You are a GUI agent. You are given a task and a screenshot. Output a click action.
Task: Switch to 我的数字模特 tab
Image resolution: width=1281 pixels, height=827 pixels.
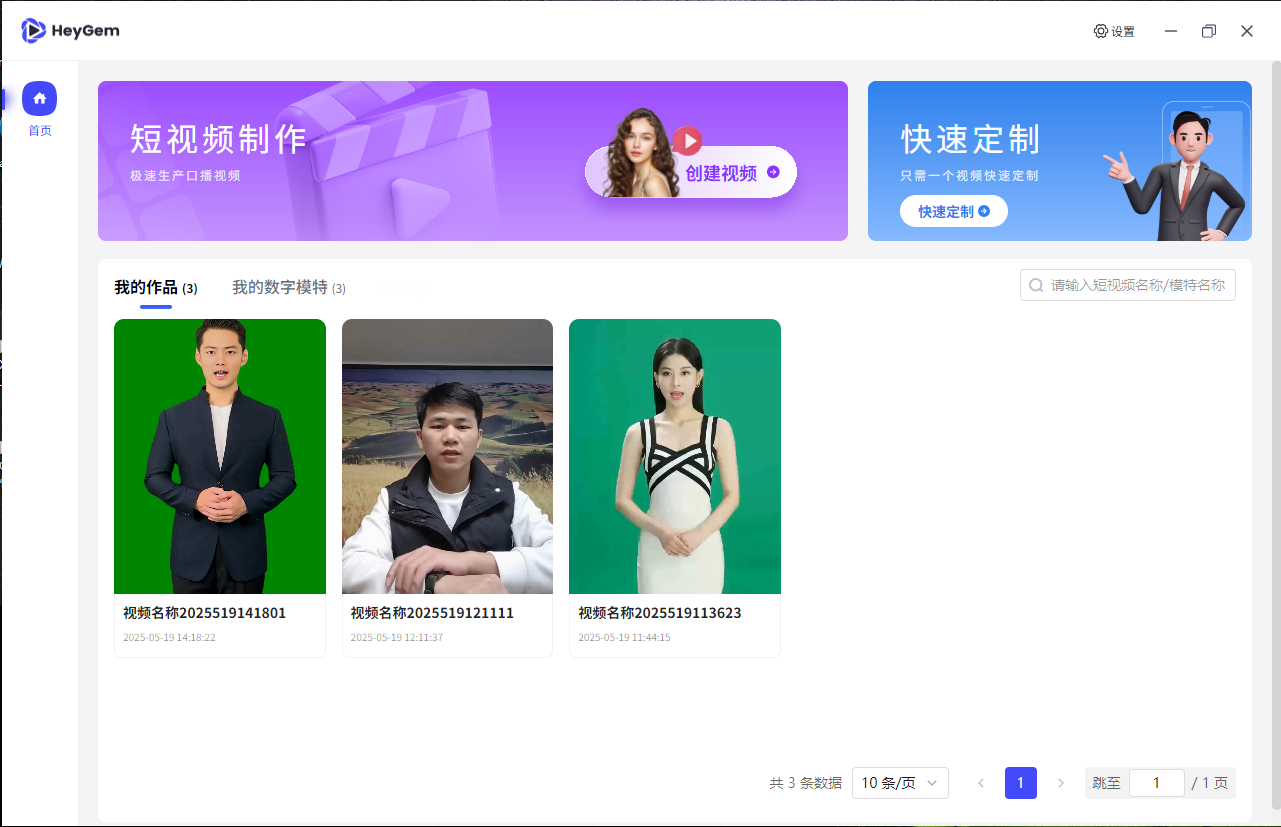[289, 288]
